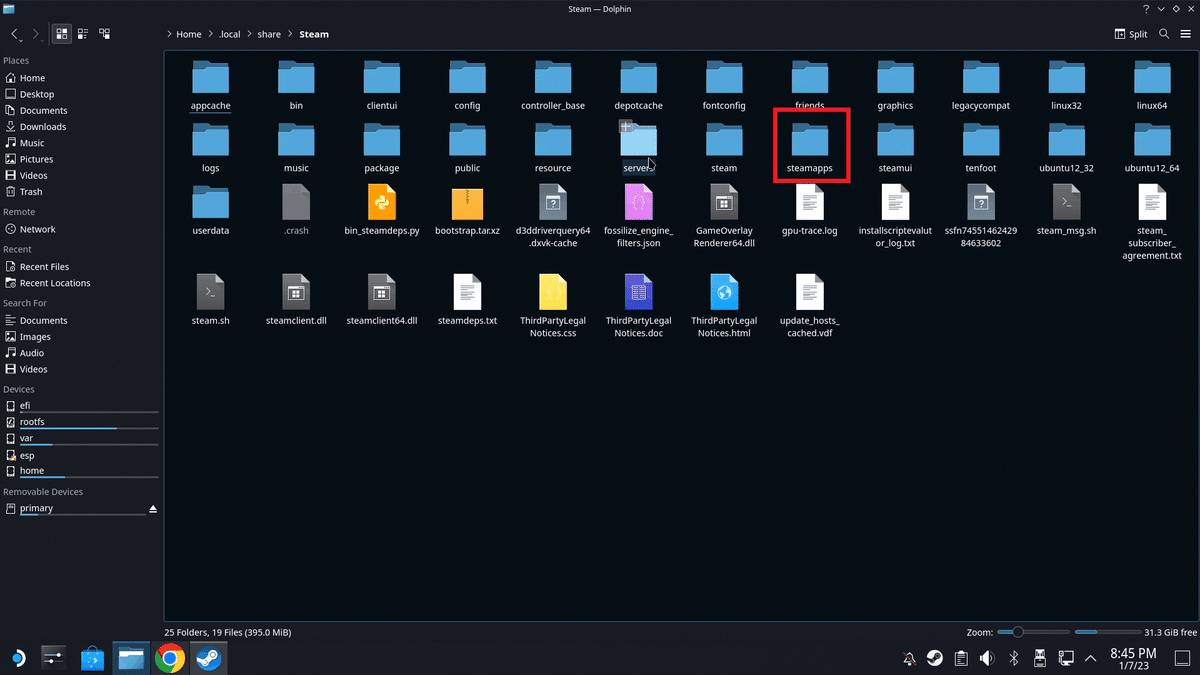Go forward with the forward arrow
The height and width of the screenshot is (675, 1200).
pyautogui.click(x=36, y=34)
